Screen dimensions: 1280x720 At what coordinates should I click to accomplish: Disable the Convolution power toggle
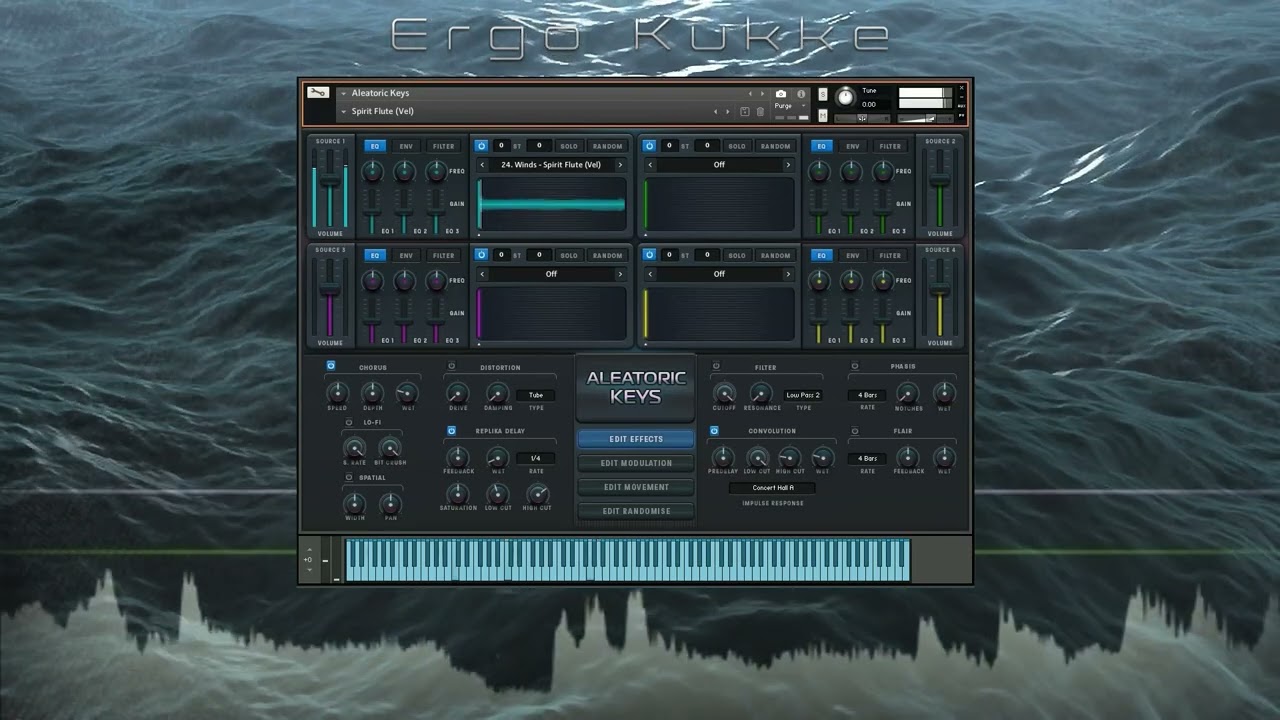tap(714, 431)
